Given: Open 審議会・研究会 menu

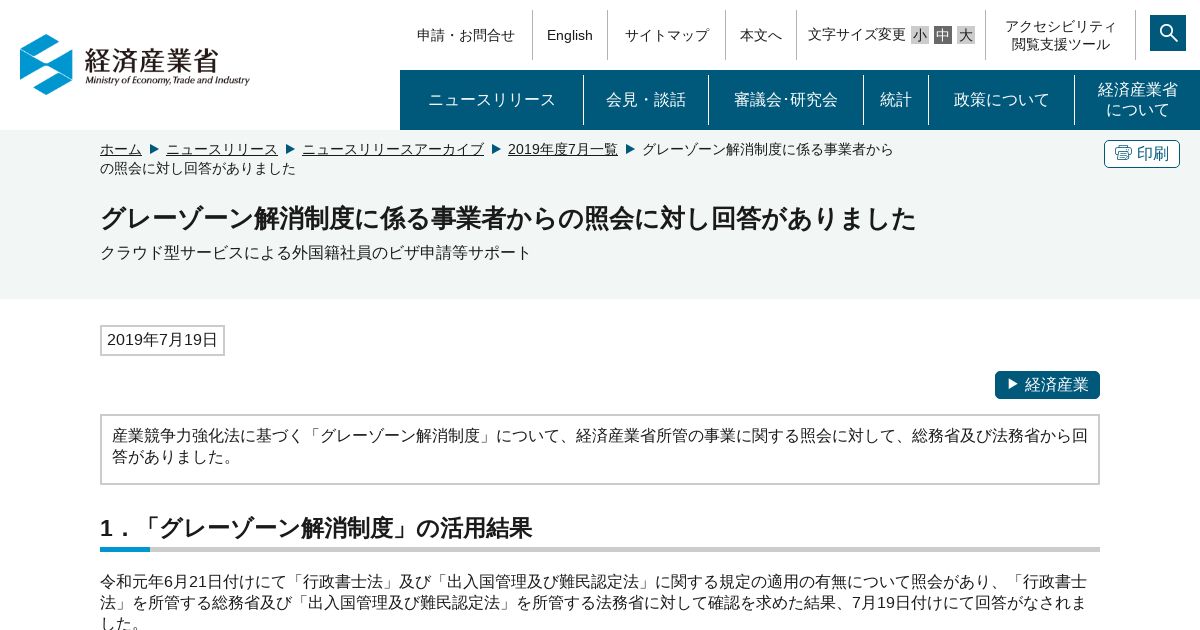Looking at the screenshot, I should pyautogui.click(x=786, y=100).
